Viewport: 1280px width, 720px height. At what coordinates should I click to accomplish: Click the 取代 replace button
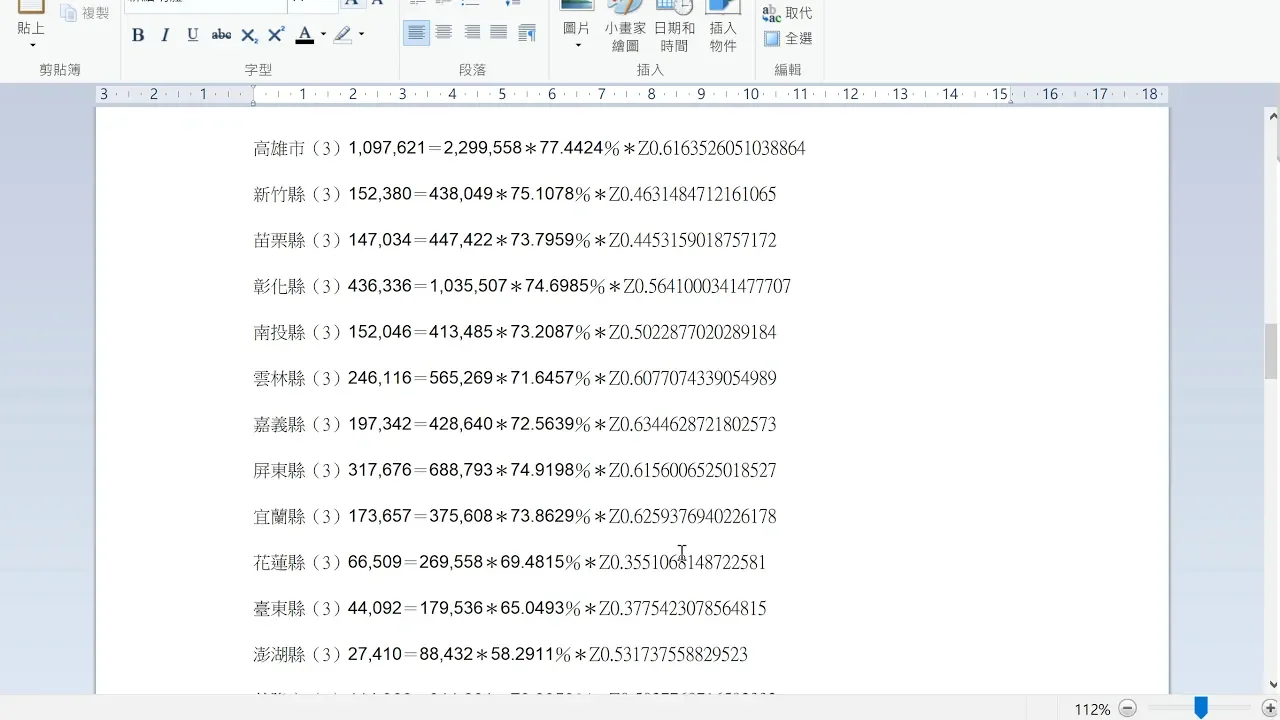pos(788,13)
